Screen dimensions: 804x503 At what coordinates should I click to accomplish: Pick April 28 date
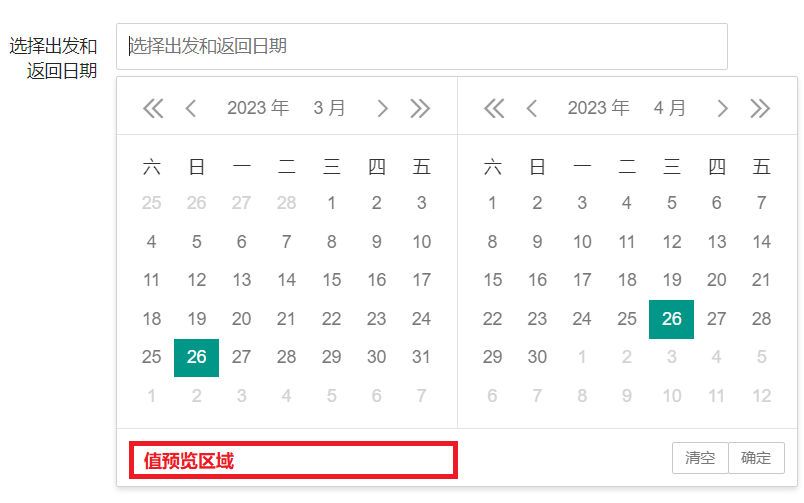point(761,319)
